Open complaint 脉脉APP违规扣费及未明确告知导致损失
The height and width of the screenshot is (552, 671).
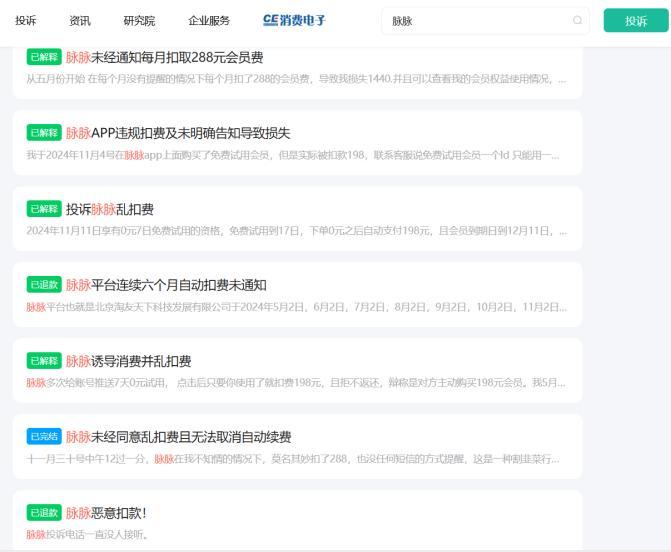178,133
